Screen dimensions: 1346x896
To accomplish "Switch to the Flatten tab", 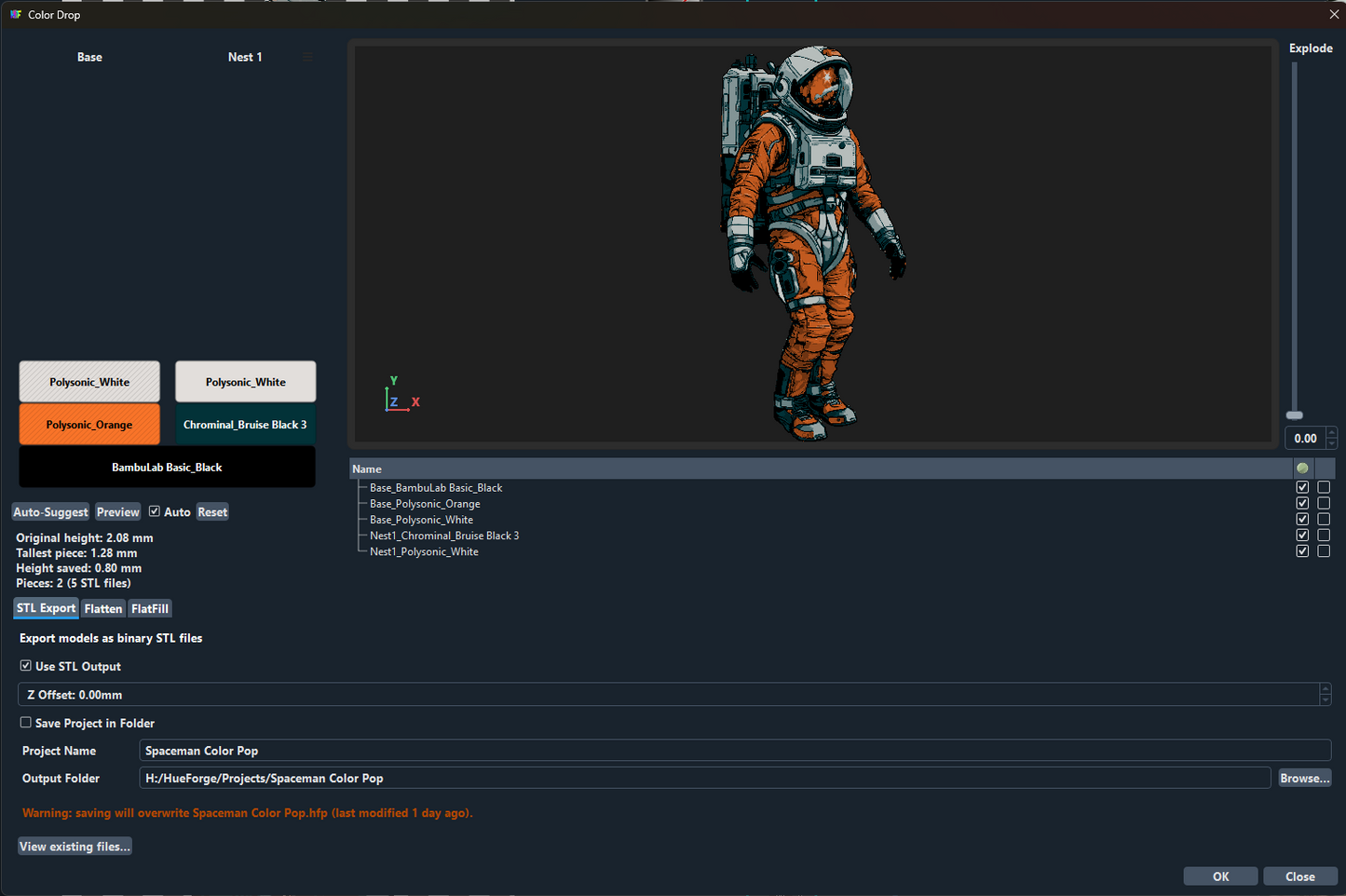I will tap(102, 609).
